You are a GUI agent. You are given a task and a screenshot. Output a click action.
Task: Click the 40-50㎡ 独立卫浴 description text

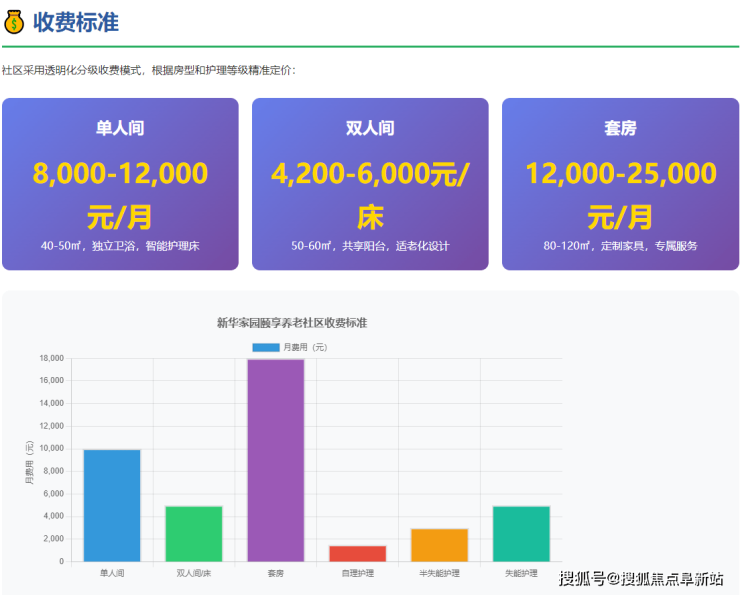point(120,245)
